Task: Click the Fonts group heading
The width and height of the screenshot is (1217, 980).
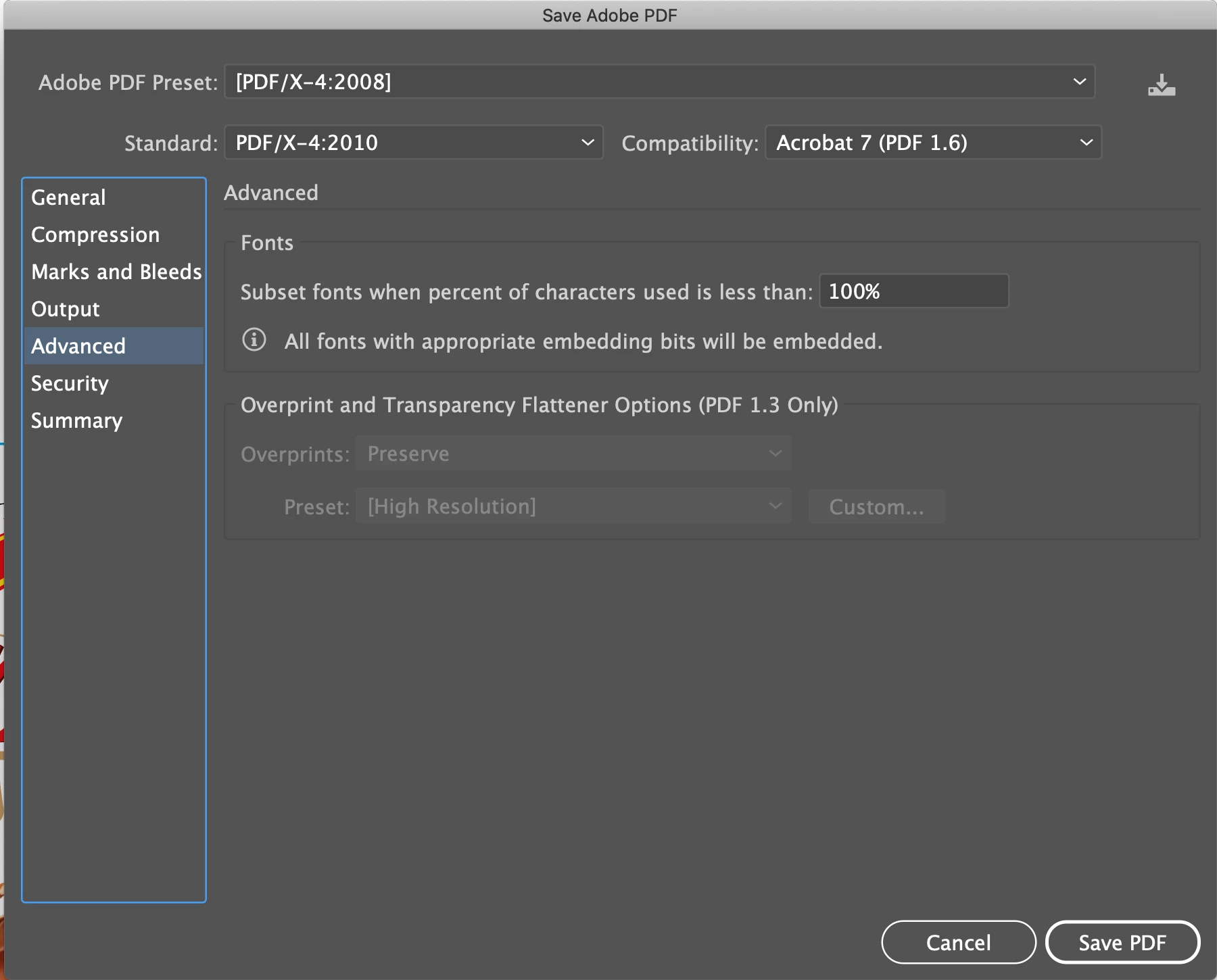Action: tap(267, 243)
